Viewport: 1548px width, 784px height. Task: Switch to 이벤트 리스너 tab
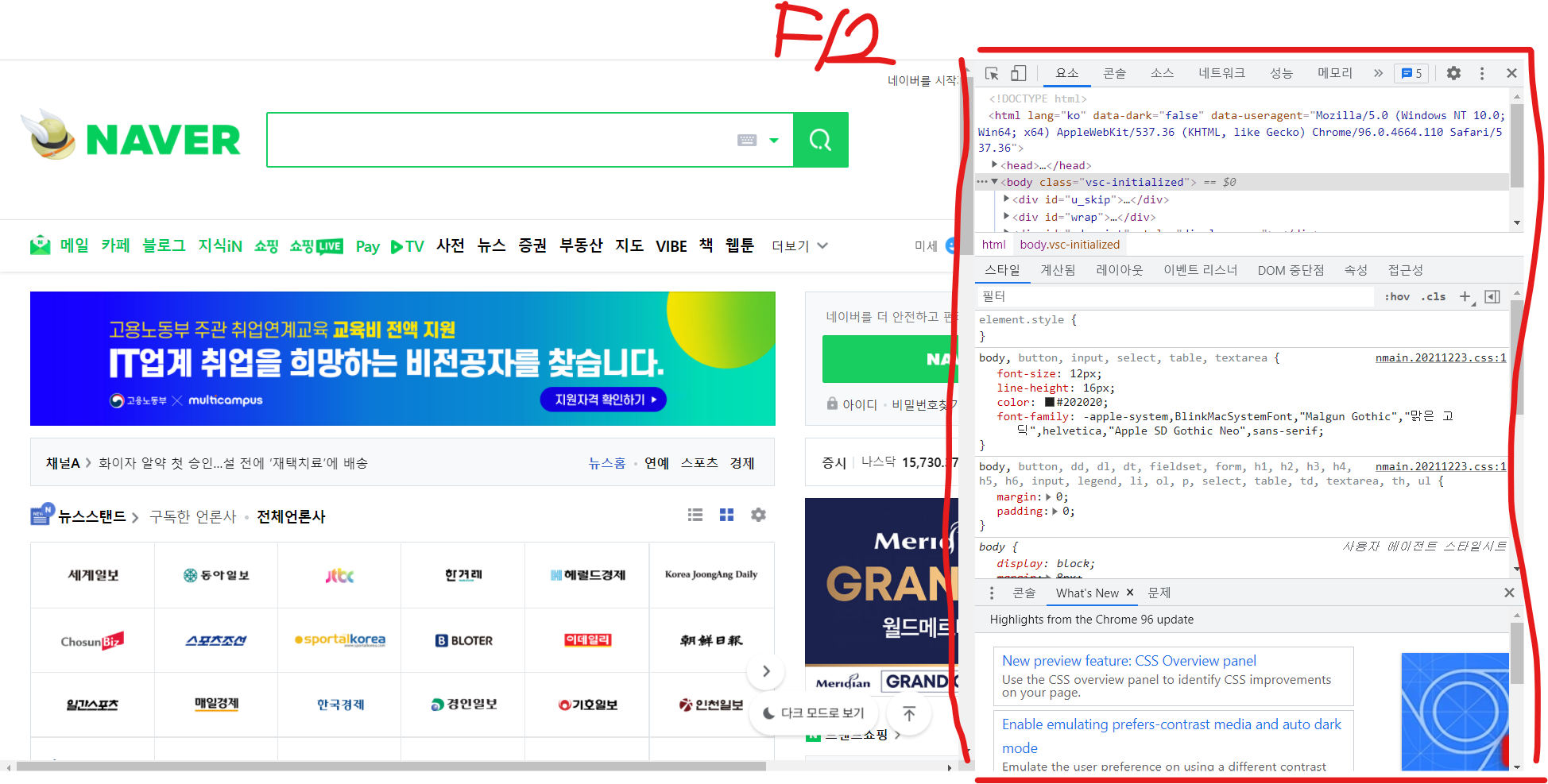1200,270
